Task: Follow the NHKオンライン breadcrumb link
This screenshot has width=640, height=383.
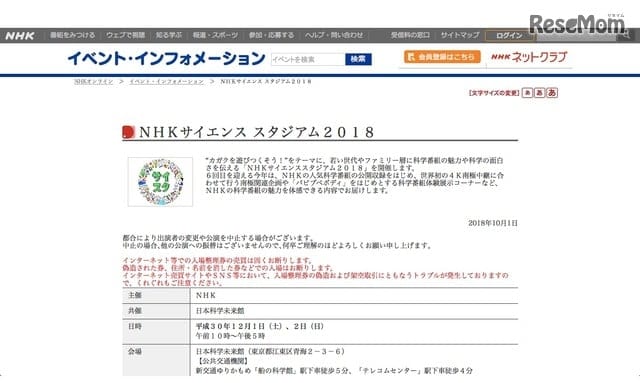Action: click(93, 82)
